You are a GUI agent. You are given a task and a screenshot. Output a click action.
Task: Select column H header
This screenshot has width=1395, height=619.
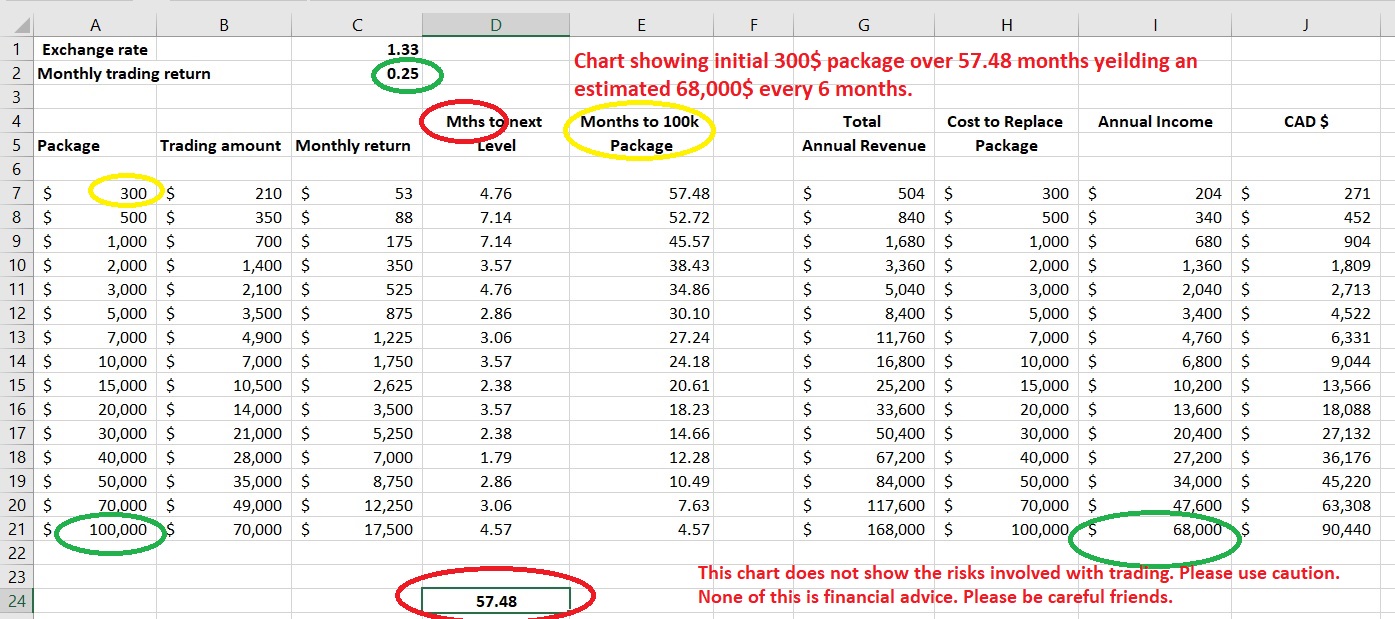coord(1006,25)
